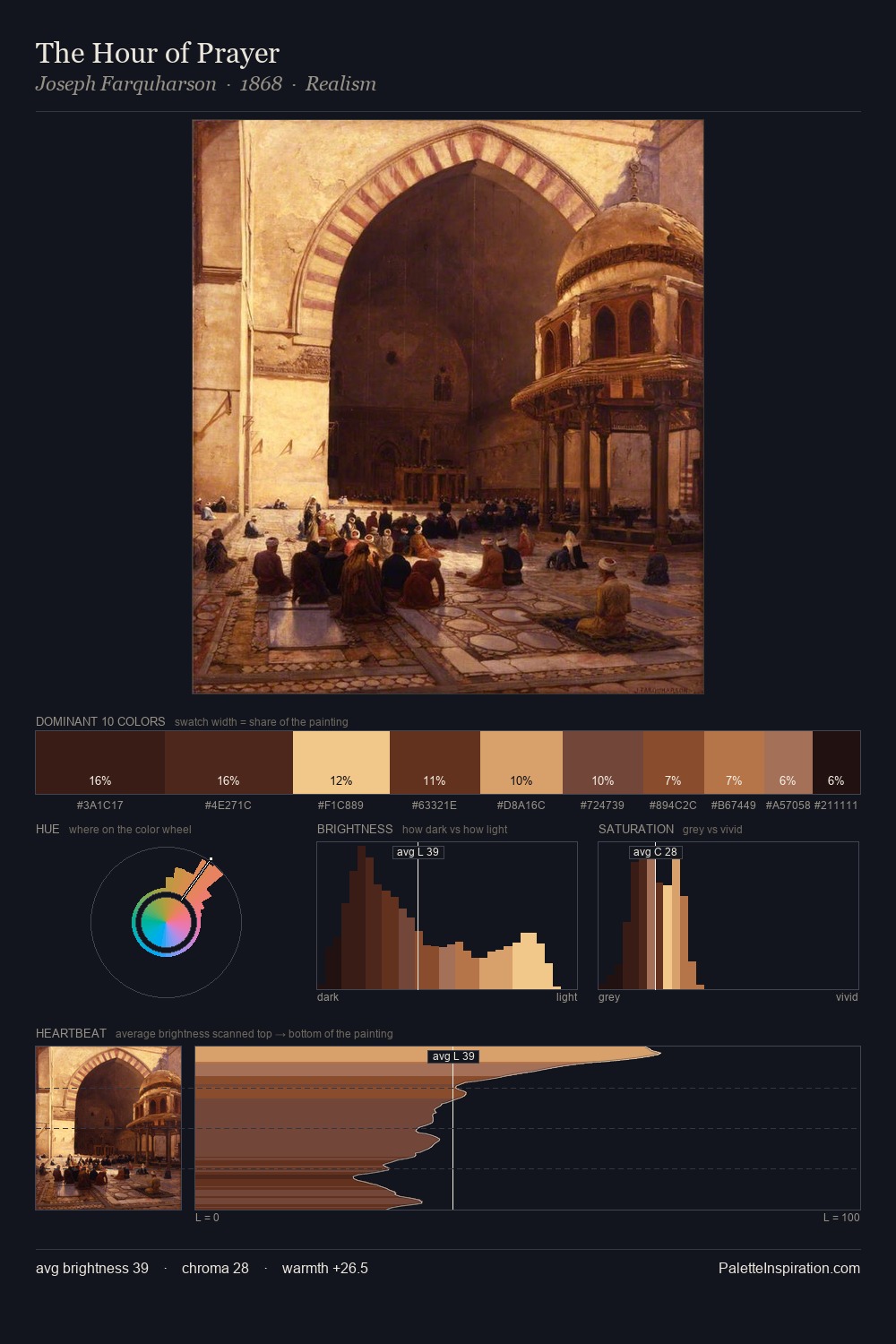Select the darkest #211111 swatch
This screenshot has height=1344, width=896.
click(836, 762)
